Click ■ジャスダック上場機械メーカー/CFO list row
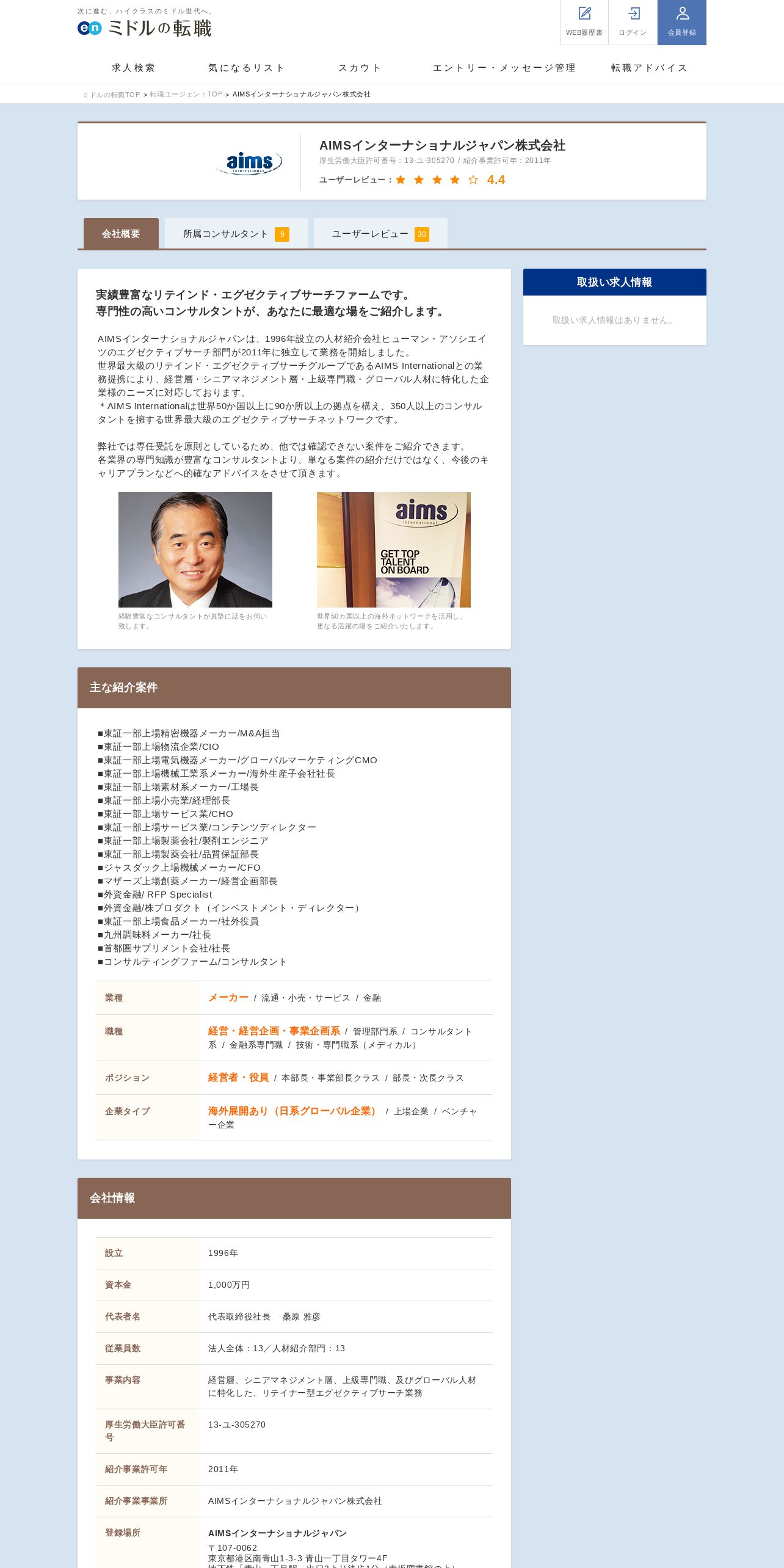 point(180,868)
